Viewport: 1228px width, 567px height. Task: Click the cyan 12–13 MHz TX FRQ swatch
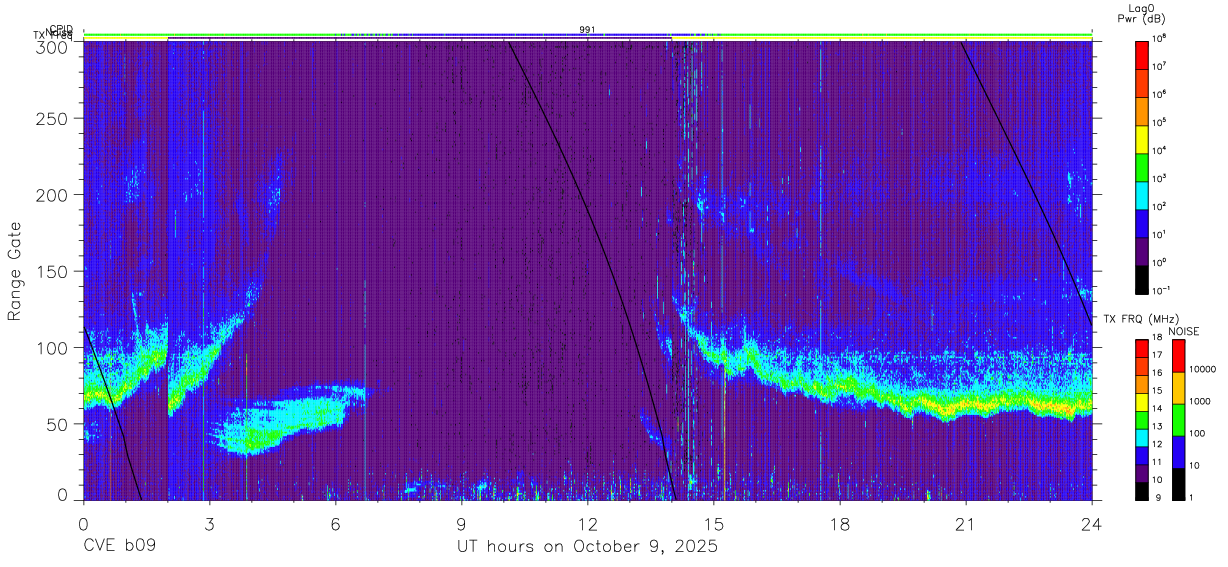point(1143,436)
